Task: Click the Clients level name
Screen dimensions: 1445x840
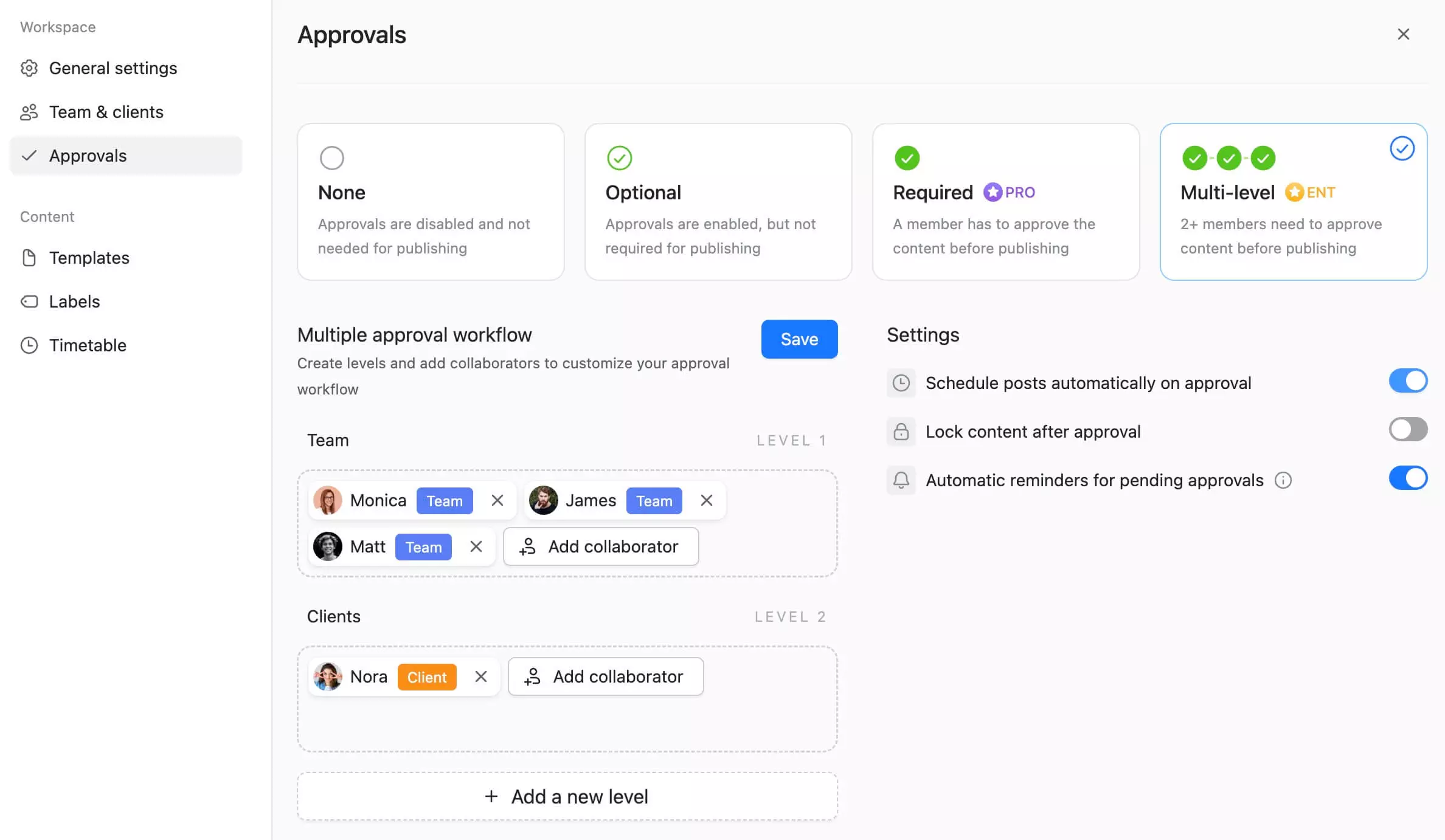Action: (334, 616)
